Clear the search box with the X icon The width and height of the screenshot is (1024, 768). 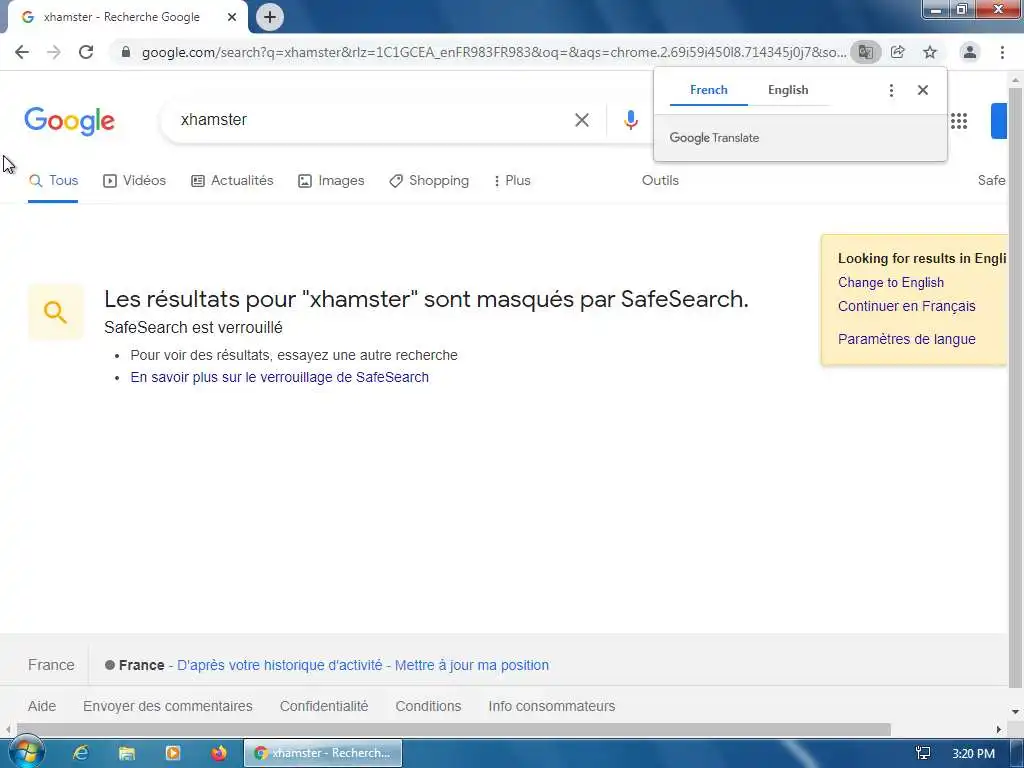click(x=582, y=120)
